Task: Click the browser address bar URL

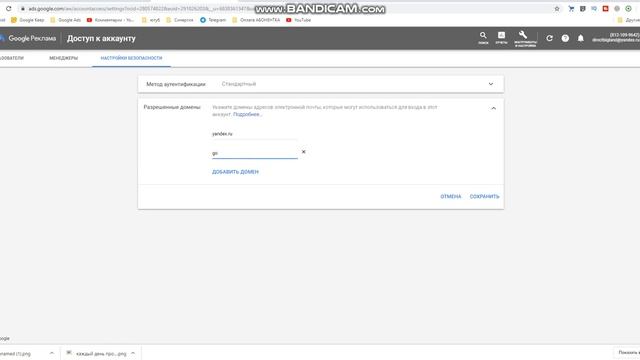Action: (141, 9)
